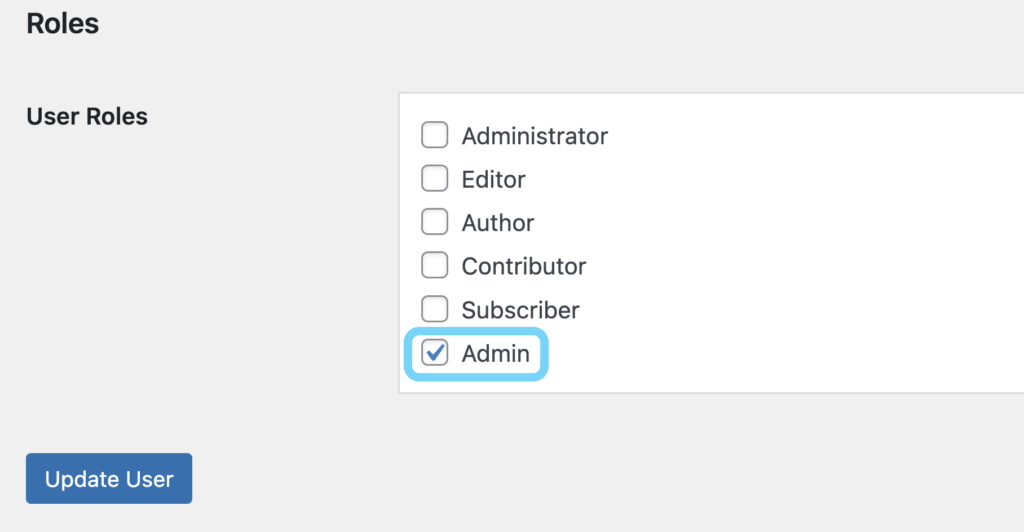Image resolution: width=1024 pixels, height=532 pixels.
Task: Click the blue checkmark icon beside Admin
Action: click(x=435, y=352)
